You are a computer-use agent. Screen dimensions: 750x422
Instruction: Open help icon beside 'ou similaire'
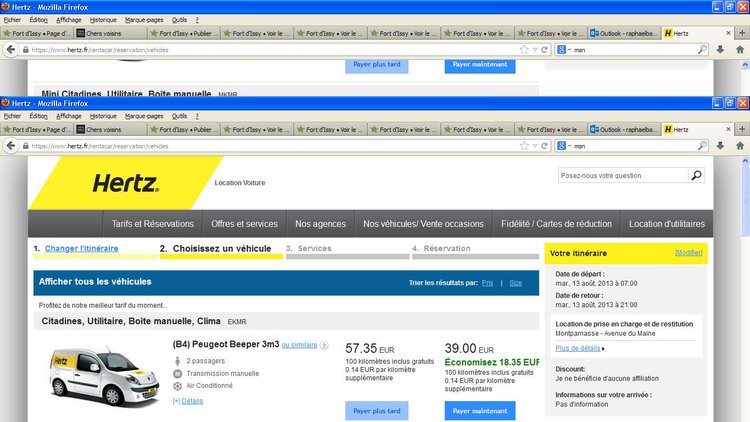(324, 345)
